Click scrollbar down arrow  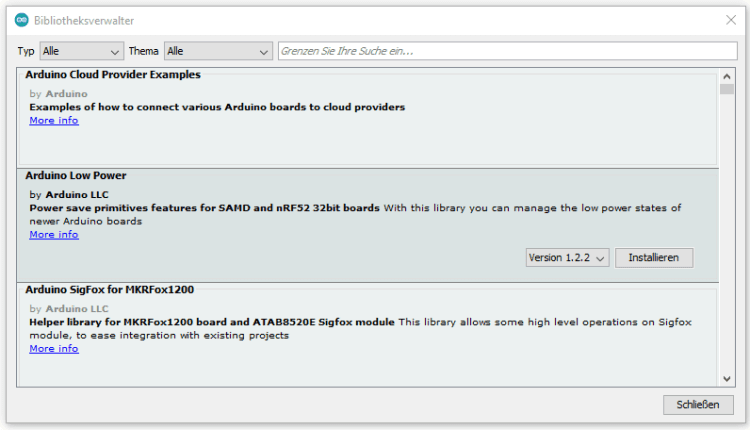pyautogui.click(x=727, y=379)
